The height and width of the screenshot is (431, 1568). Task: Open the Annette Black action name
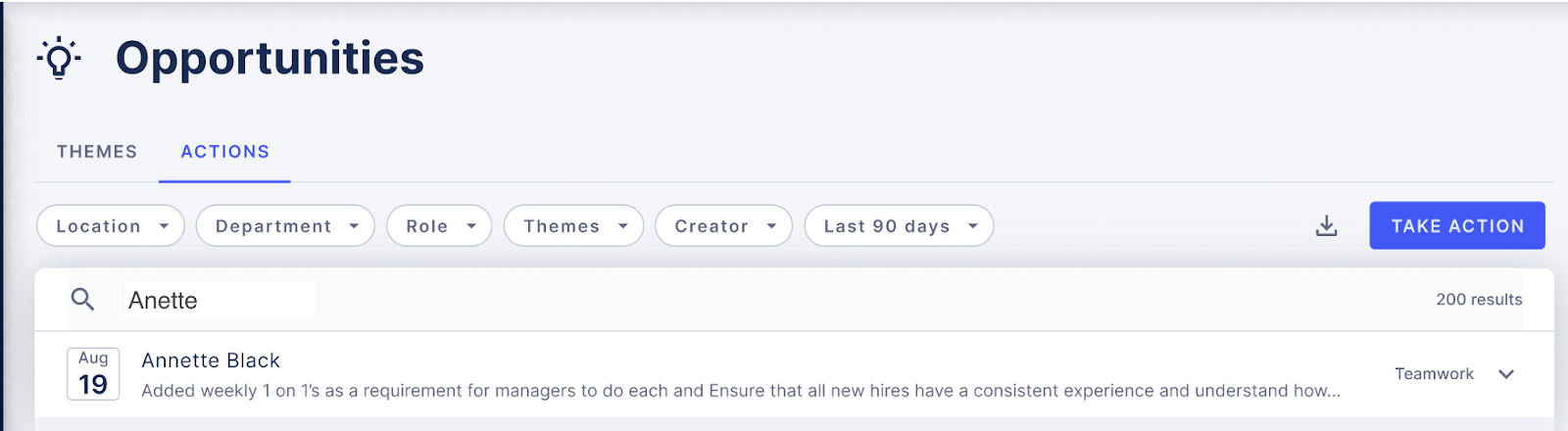(211, 360)
